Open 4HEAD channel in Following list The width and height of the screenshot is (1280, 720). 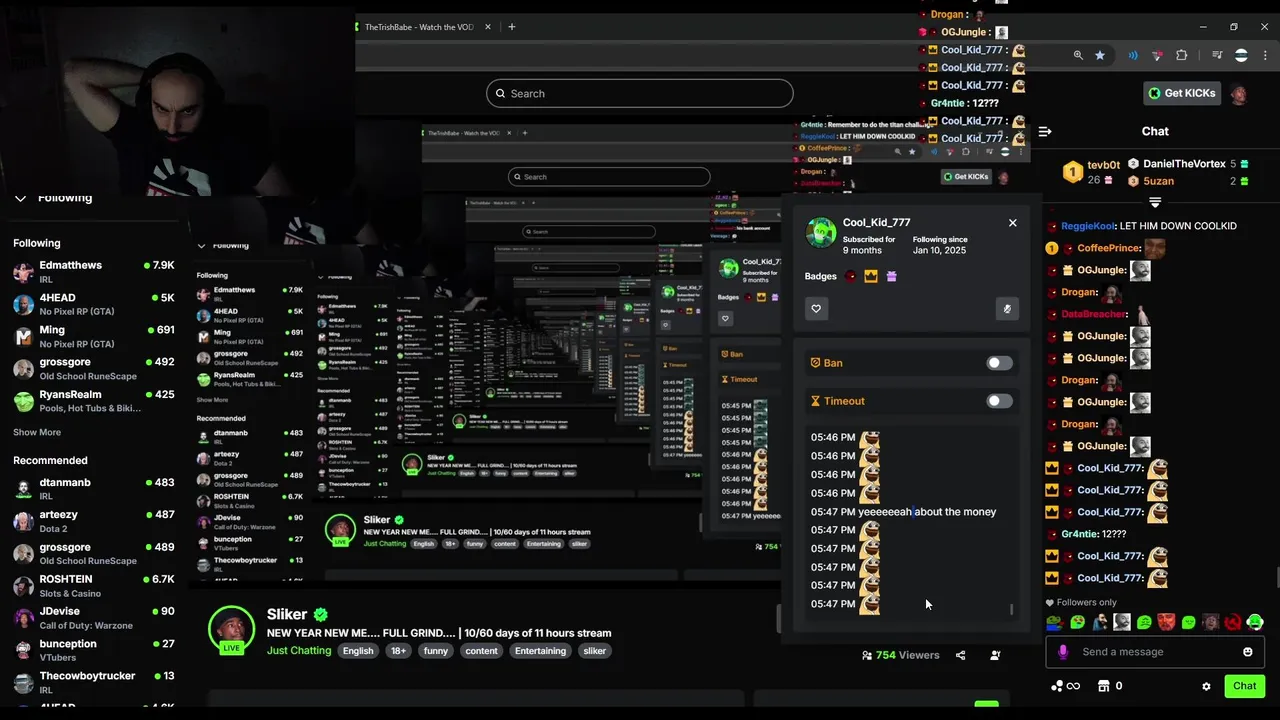pyautogui.click(x=94, y=304)
